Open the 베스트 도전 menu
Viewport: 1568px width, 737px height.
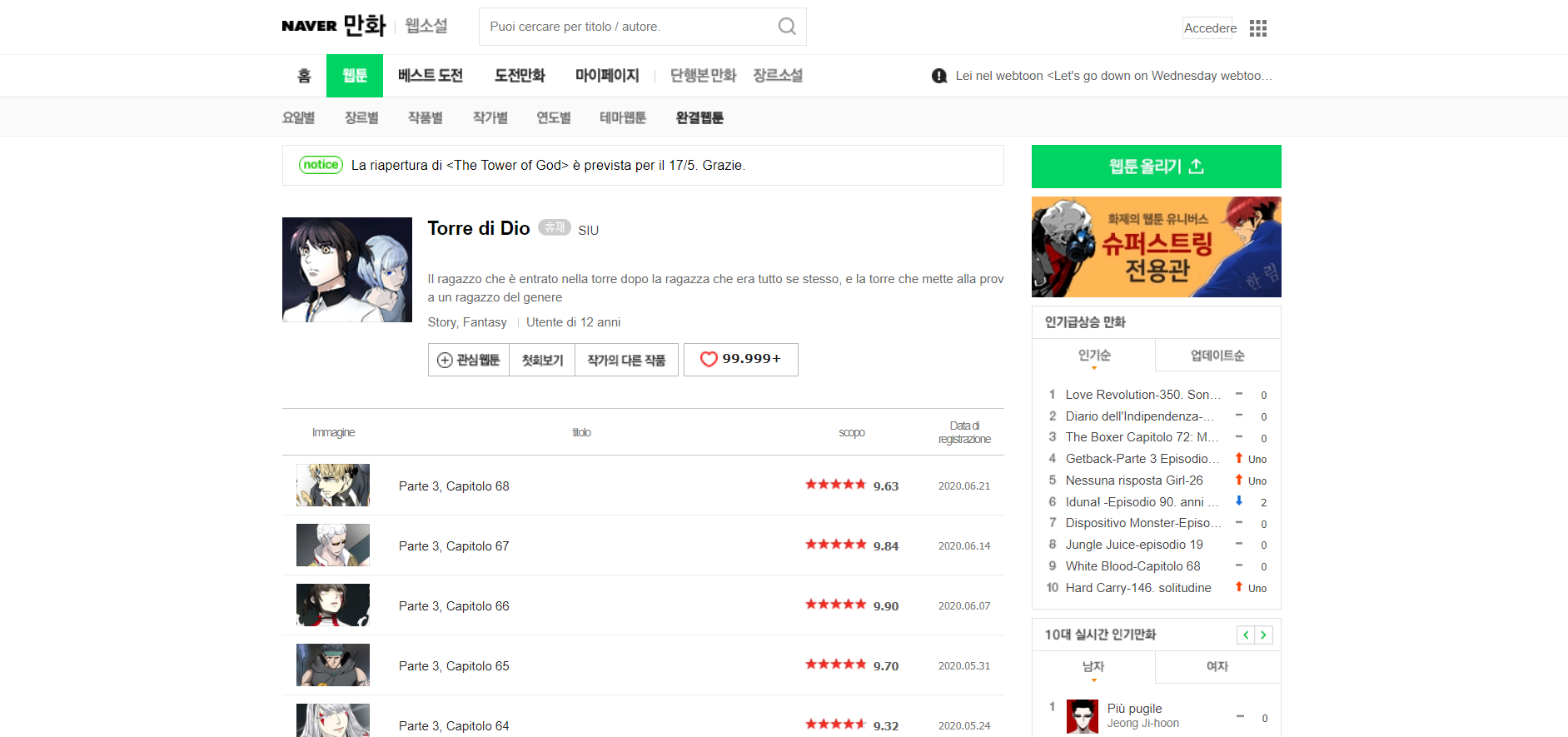pos(431,76)
